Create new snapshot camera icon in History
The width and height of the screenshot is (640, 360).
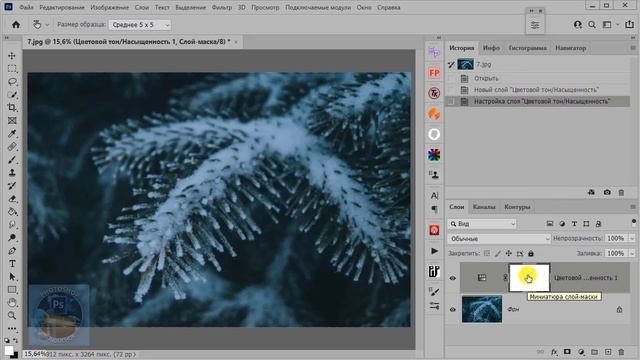click(607, 192)
